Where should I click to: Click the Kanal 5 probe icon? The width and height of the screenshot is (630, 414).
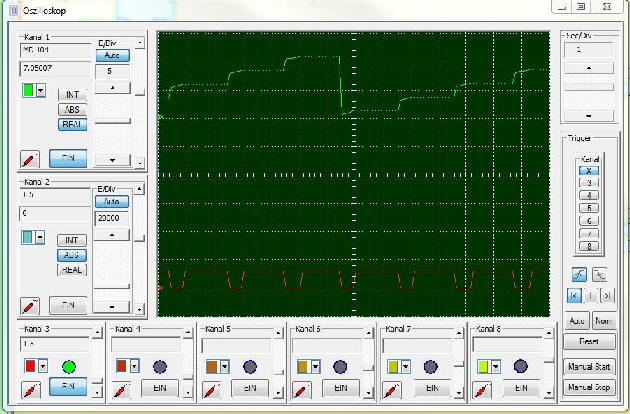tap(213, 388)
